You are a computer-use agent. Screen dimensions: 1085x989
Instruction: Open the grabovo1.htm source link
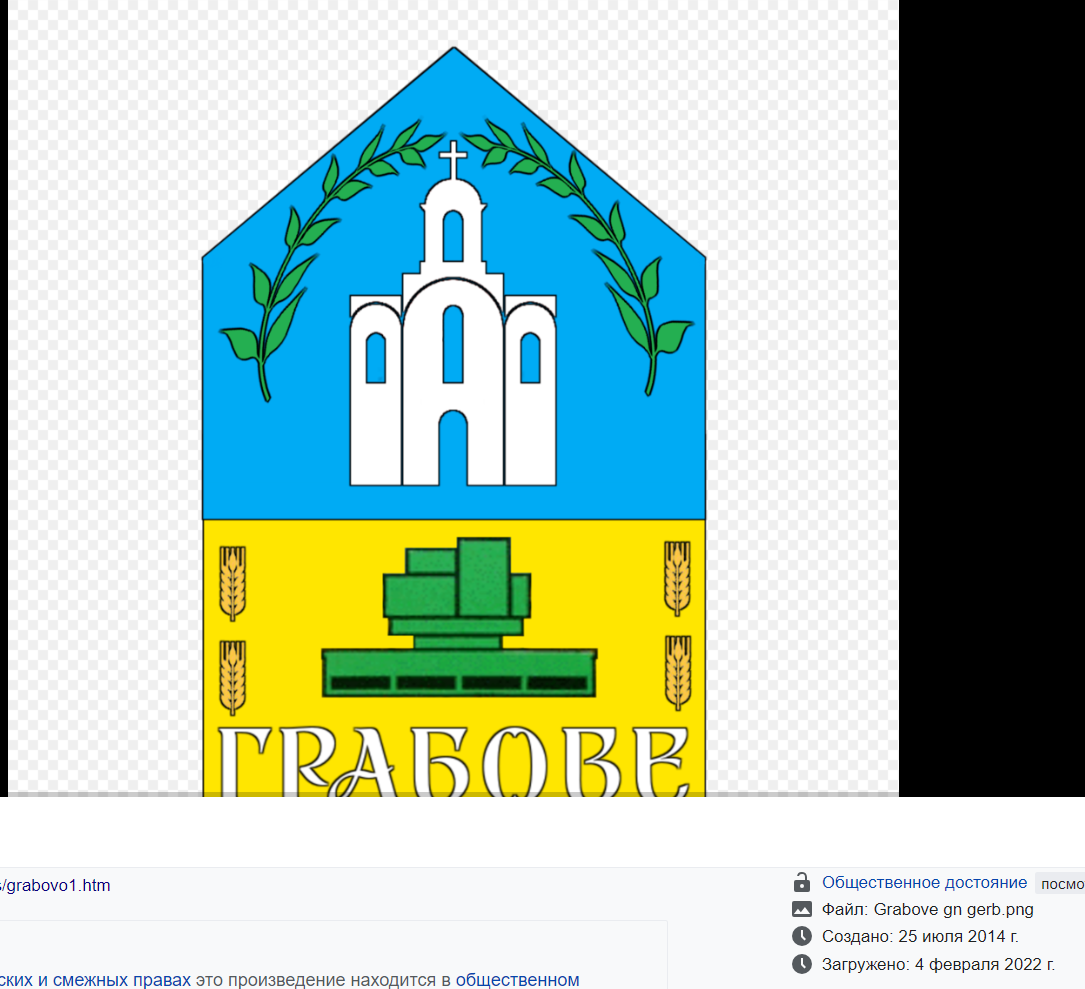tap(55, 885)
